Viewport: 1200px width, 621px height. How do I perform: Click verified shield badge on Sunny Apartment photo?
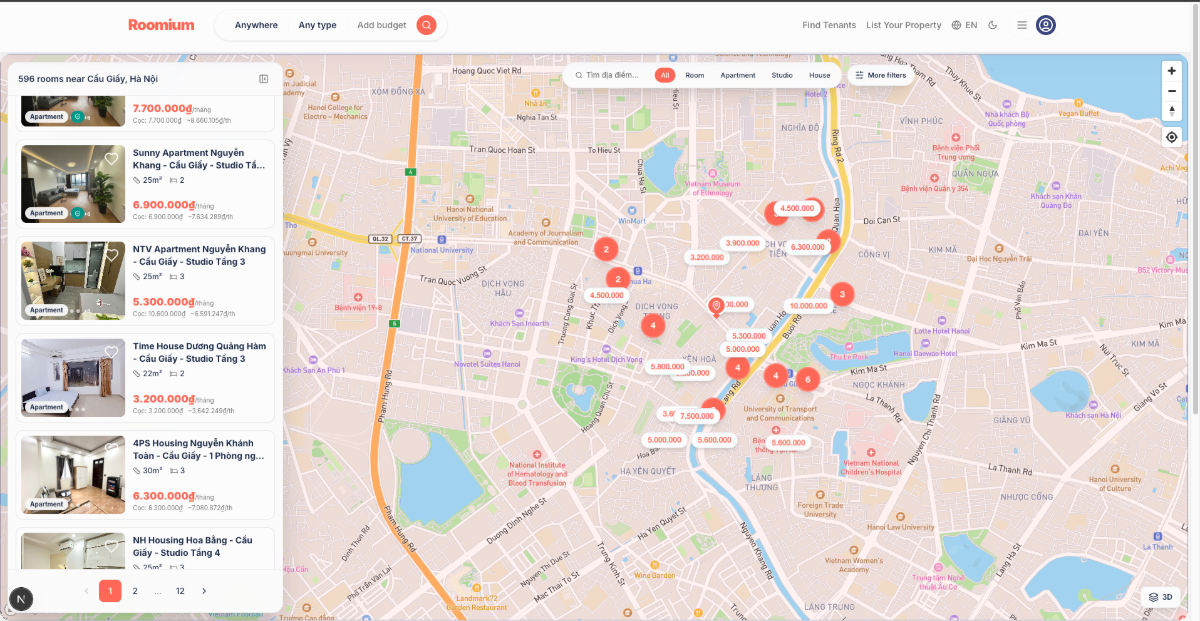(x=77, y=213)
